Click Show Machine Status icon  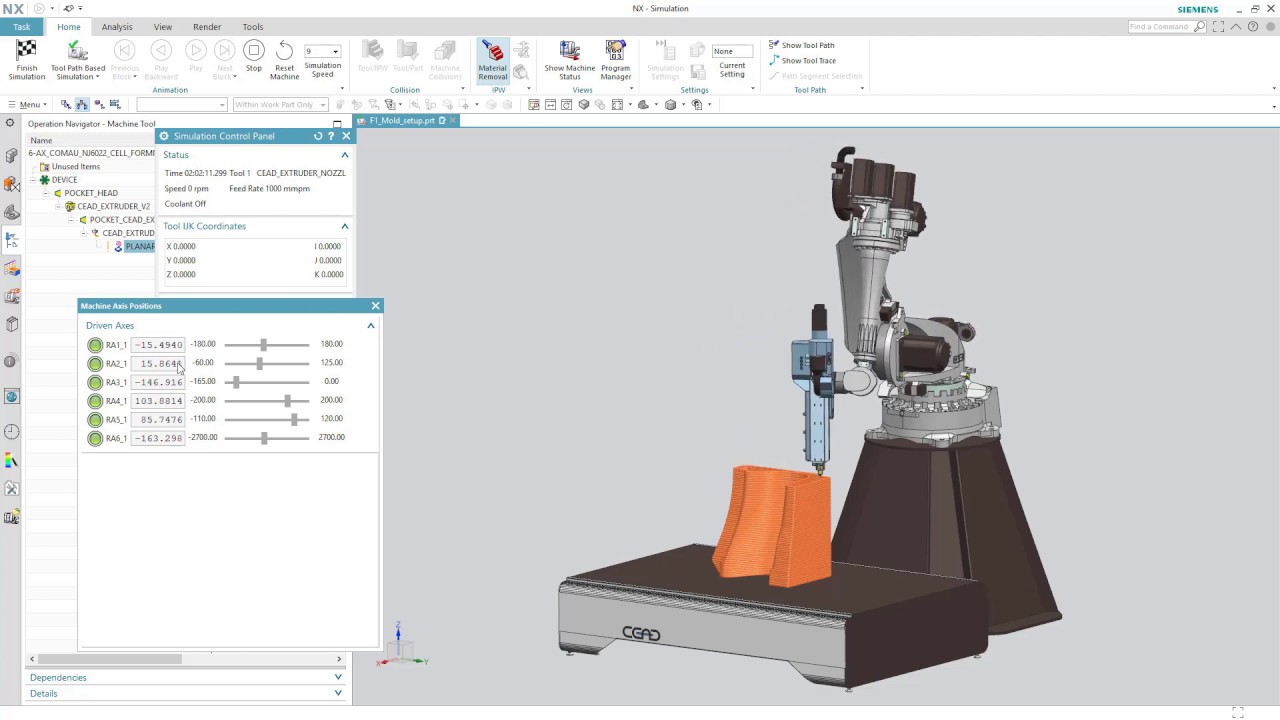[570, 51]
